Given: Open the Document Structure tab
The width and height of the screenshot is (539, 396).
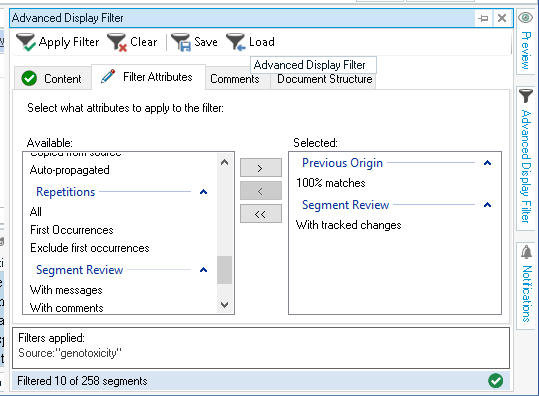Looking at the screenshot, I should [x=324, y=79].
